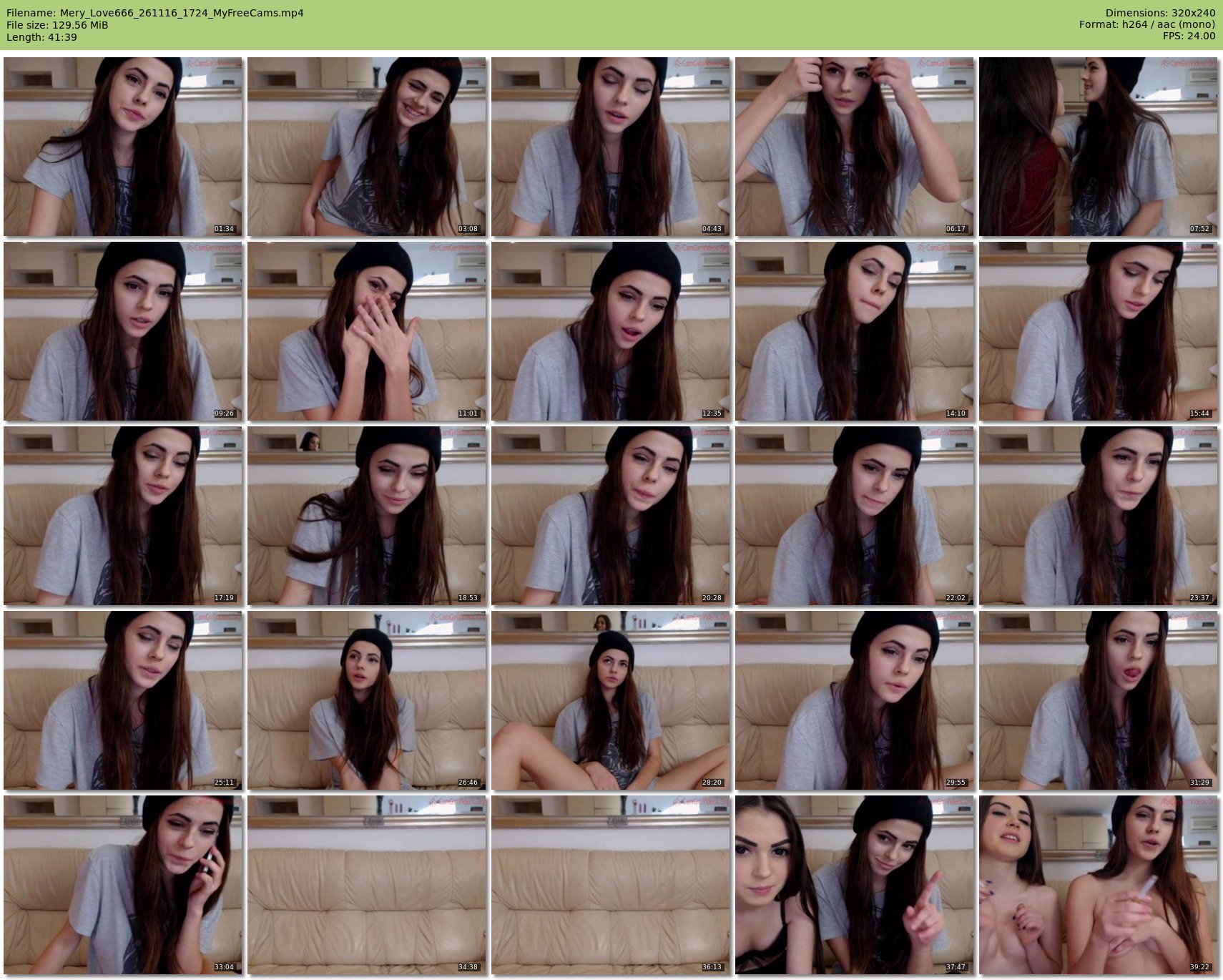Image resolution: width=1223 pixels, height=980 pixels.
Task: Open the empty sofa frame at 36:13
Action: pos(610,885)
